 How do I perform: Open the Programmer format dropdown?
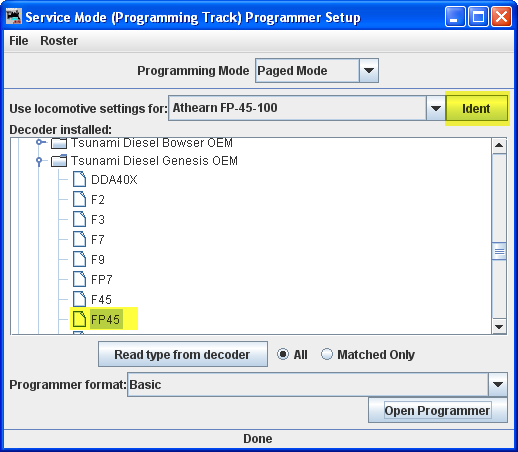click(498, 384)
